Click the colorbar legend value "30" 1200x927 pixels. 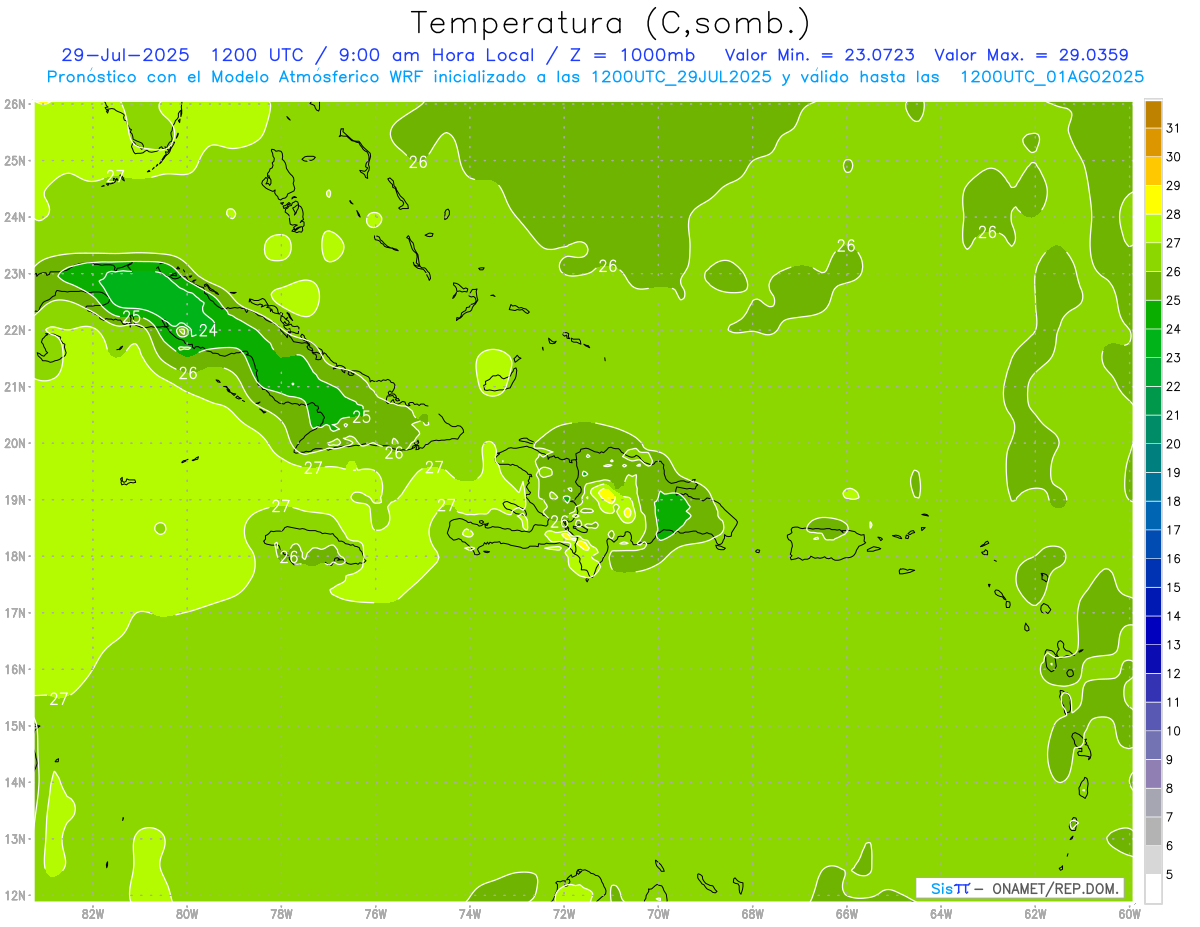point(1174,157)
